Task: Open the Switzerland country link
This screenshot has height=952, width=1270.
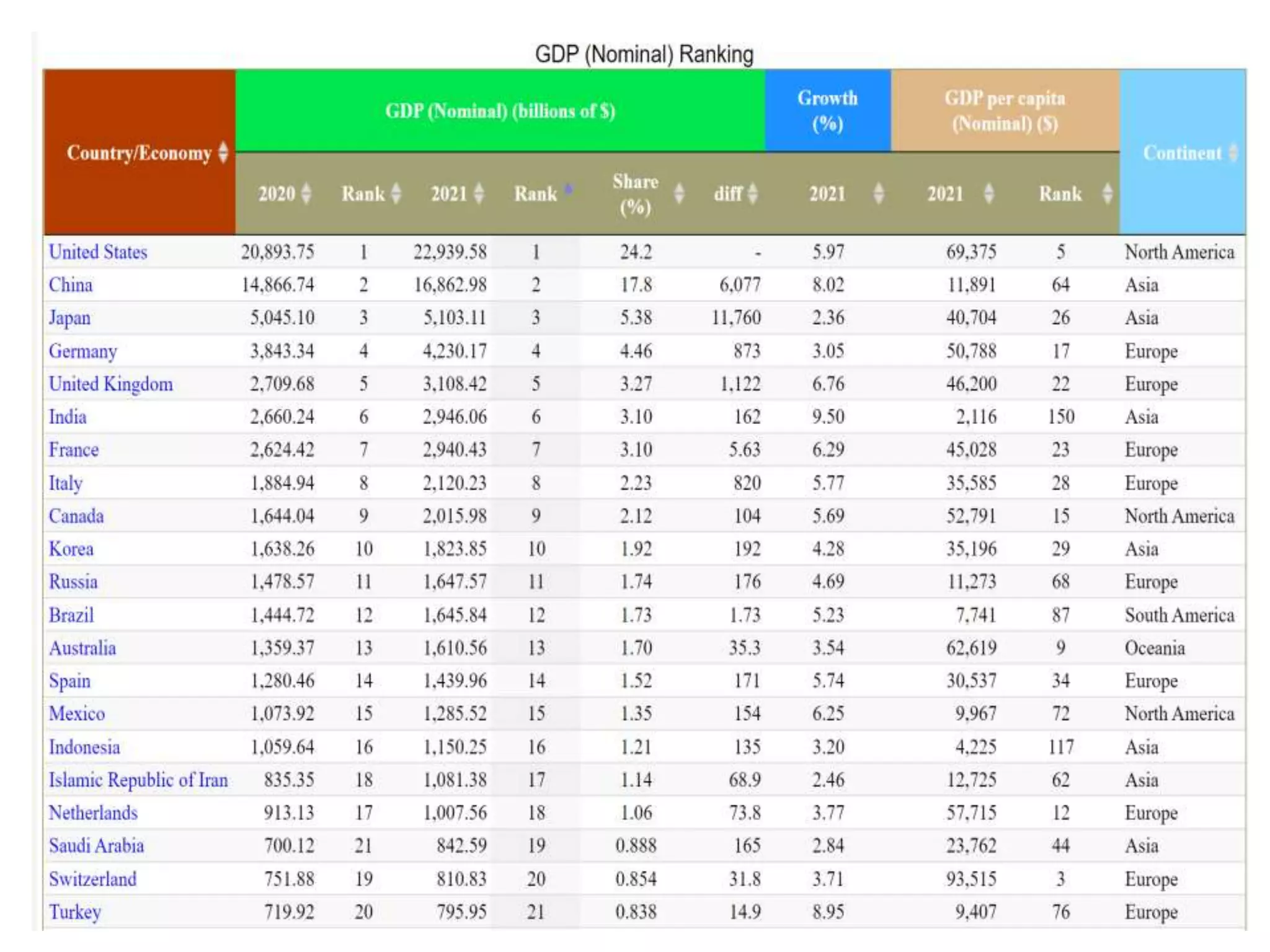Action: (x=92, y=879)
